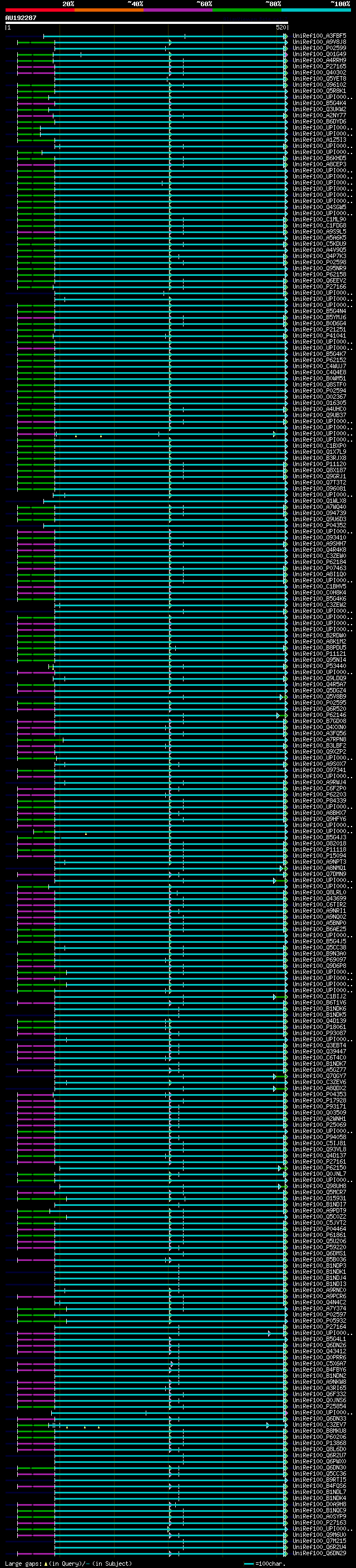The height and width of the screenshot is (1568, 356).
Task: Select hit label UniRef100_P62152
Action: pos(319,360)
